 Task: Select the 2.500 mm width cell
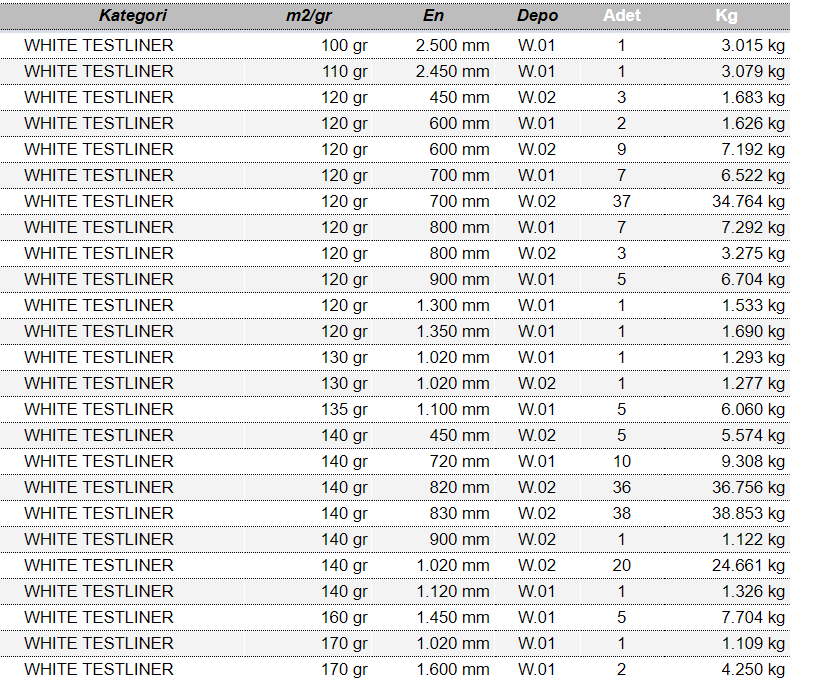452,45
